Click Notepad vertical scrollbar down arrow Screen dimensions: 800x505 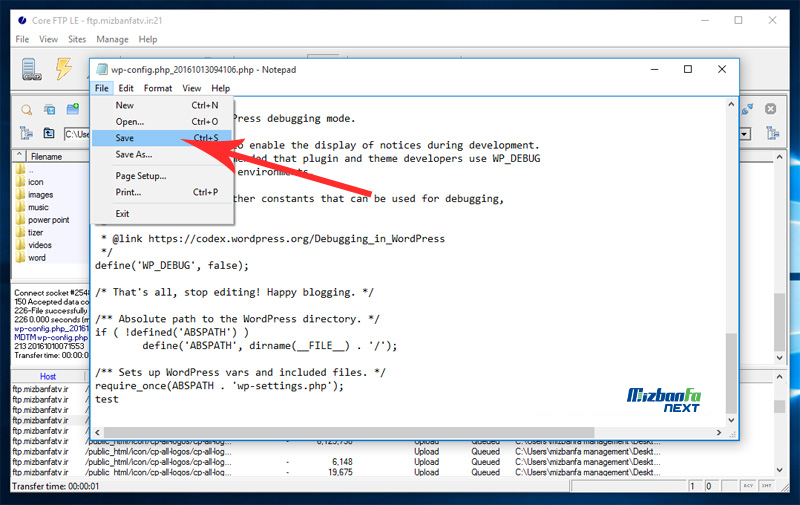[731, 420]
